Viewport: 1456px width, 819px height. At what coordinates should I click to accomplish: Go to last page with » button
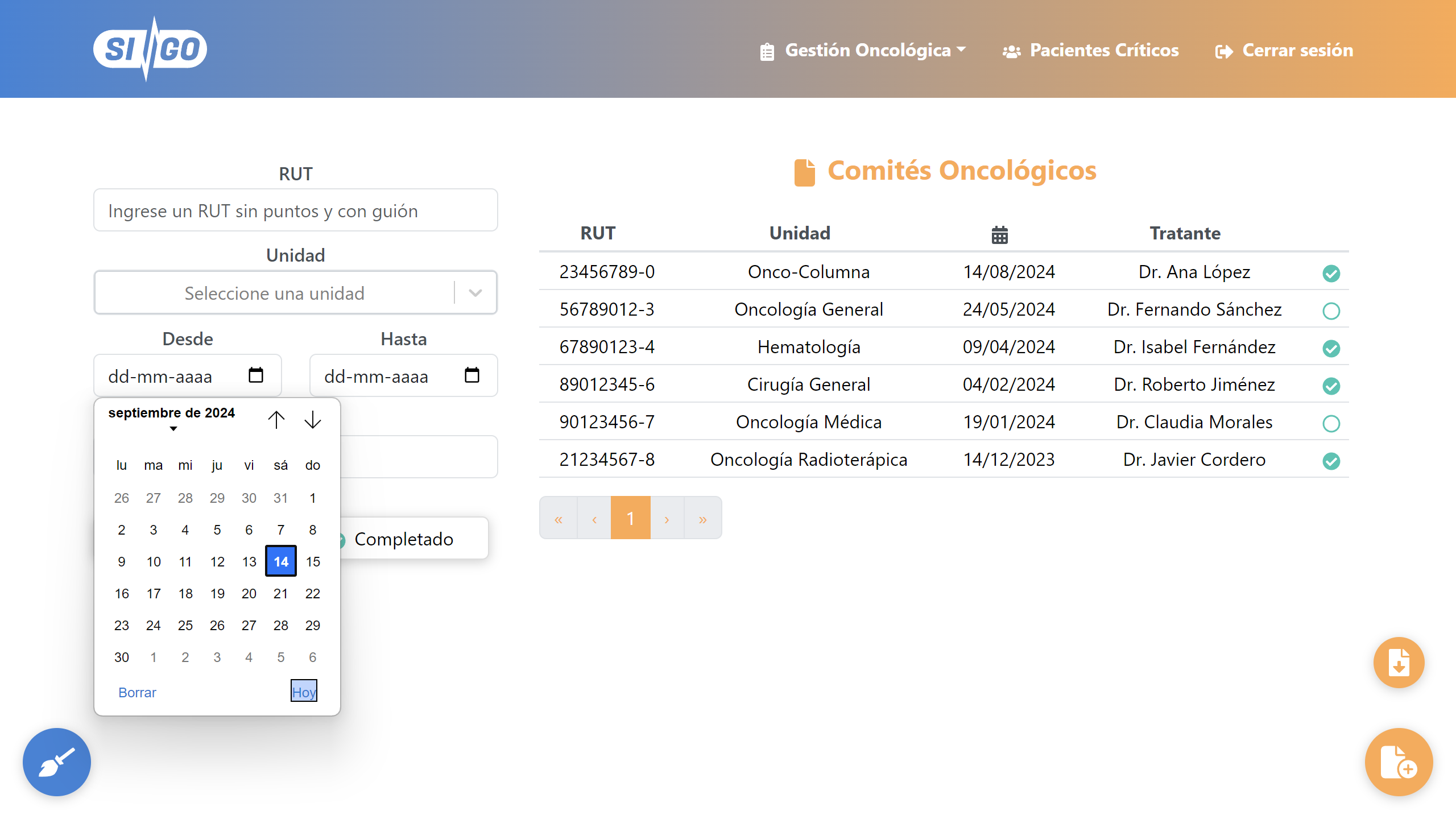pos(703,518)
